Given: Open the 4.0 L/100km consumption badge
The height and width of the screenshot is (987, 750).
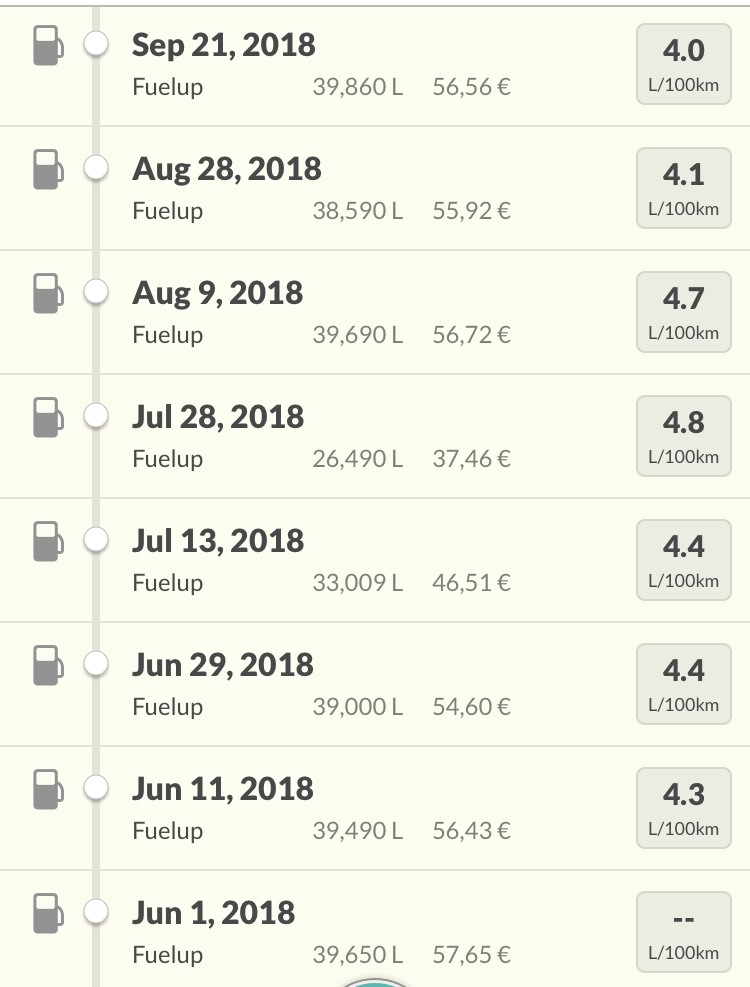Looking at the screenshot, I should pyautogui.click(x=684, y=64).
